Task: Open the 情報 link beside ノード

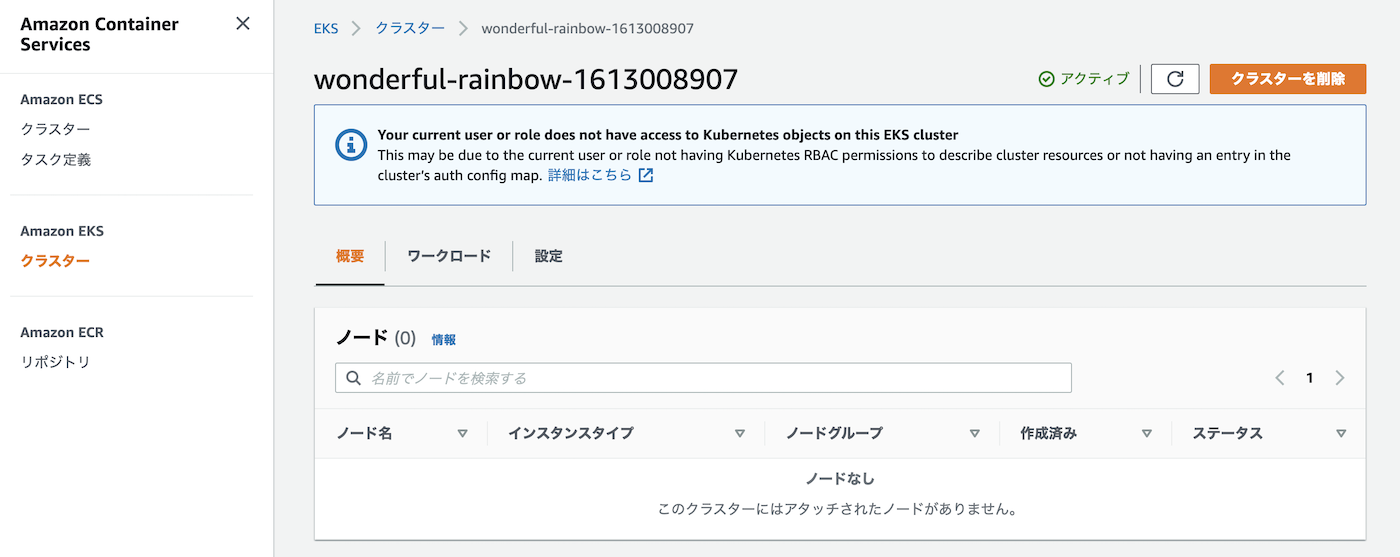Action: point(444,340)
